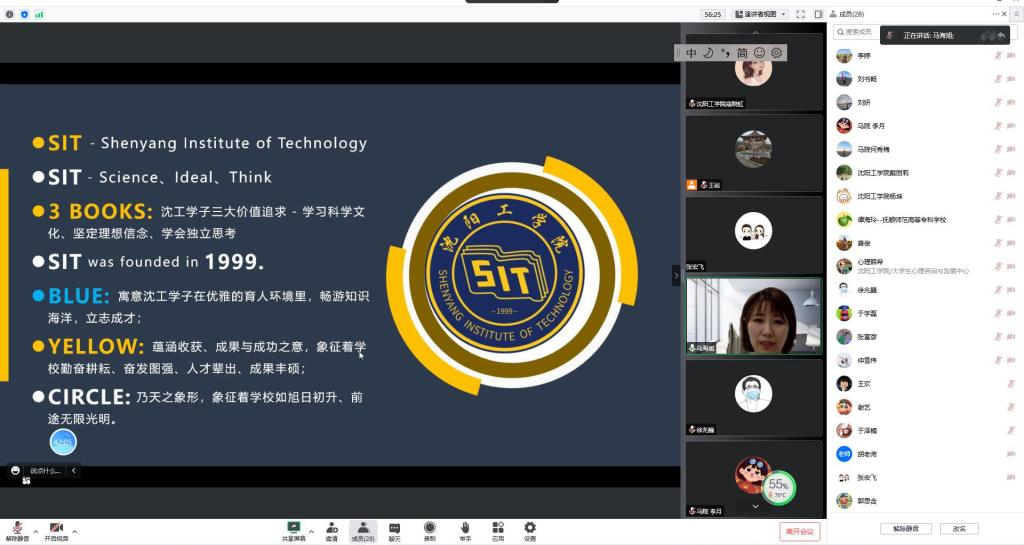Open the speaker view layout dropdown
Screen dimensions: 1024x545
pos(761,14)
